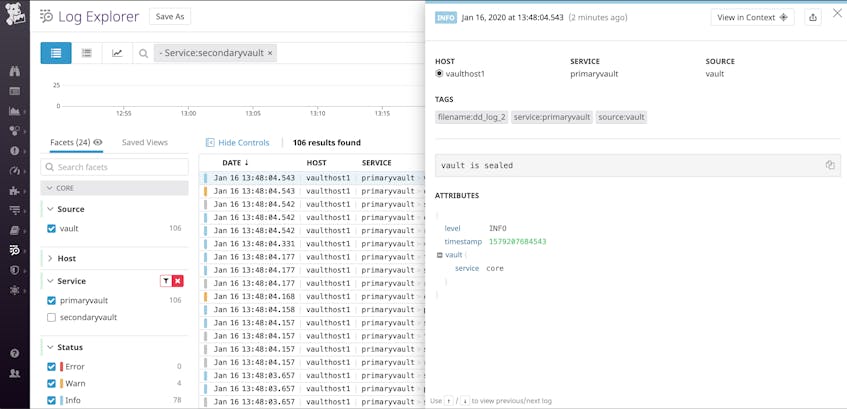This screenshot has width=847, height=409.
Task: Open the Integrations puzzle sidebar icon
Action: click(15, 191)
